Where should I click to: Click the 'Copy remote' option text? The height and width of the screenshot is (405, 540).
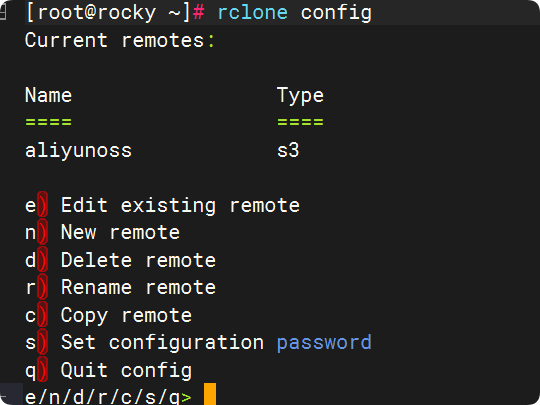[126, 316]
